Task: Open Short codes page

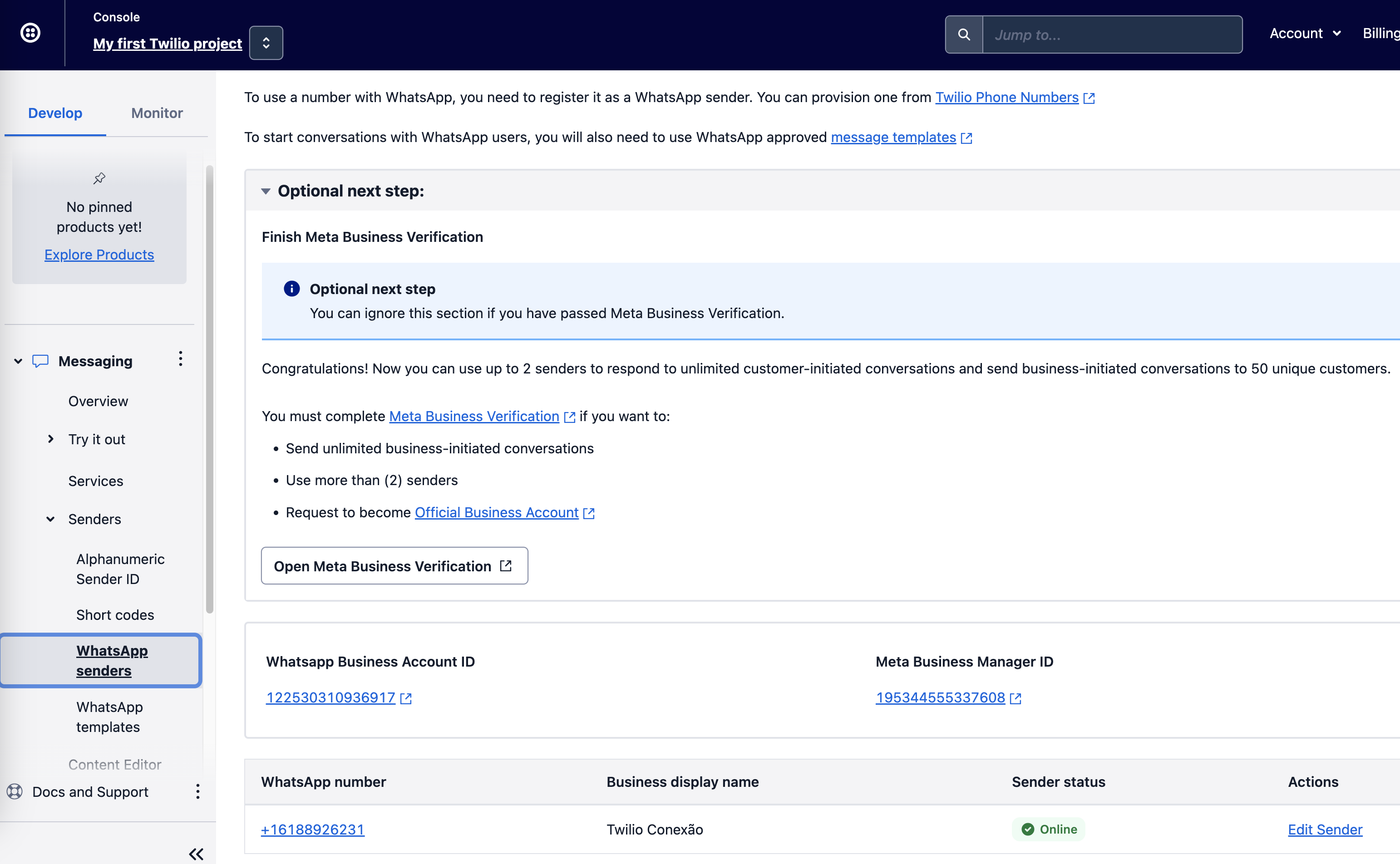Action: 115,615
